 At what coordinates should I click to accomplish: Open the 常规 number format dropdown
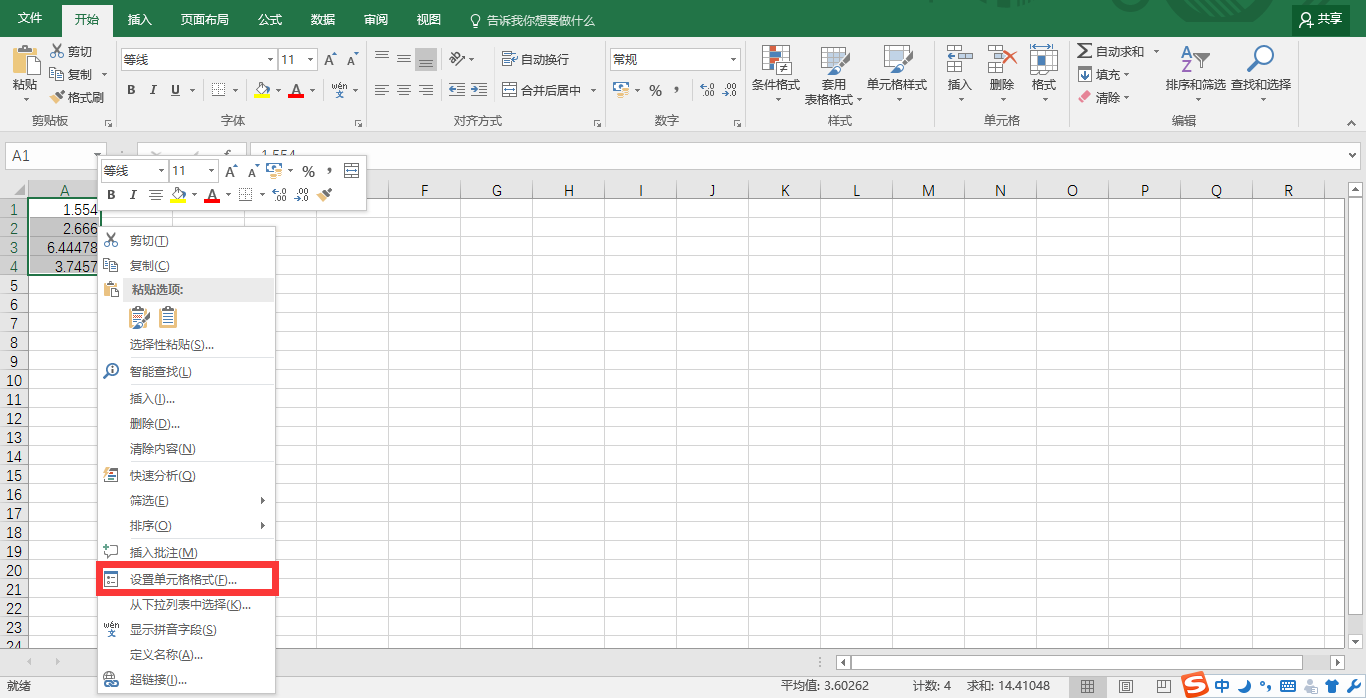[734, 60]
